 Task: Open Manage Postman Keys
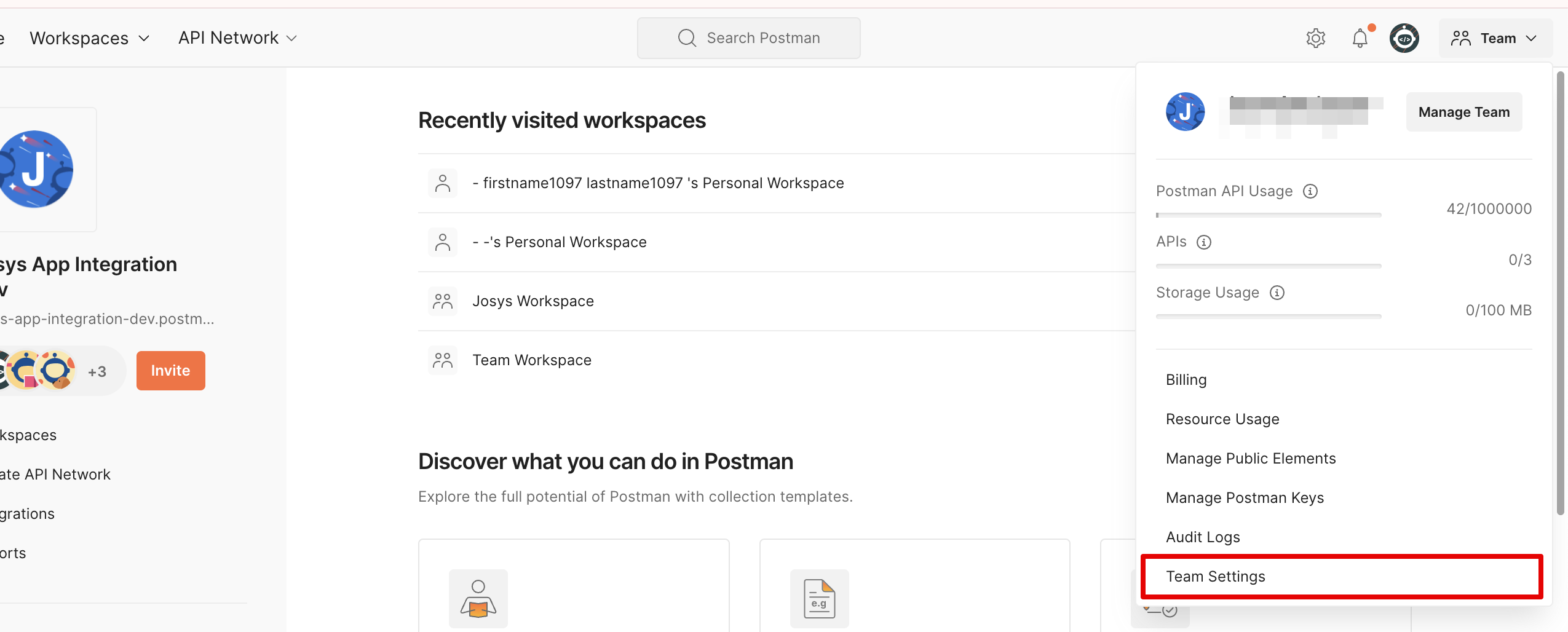click(1245, 498)
